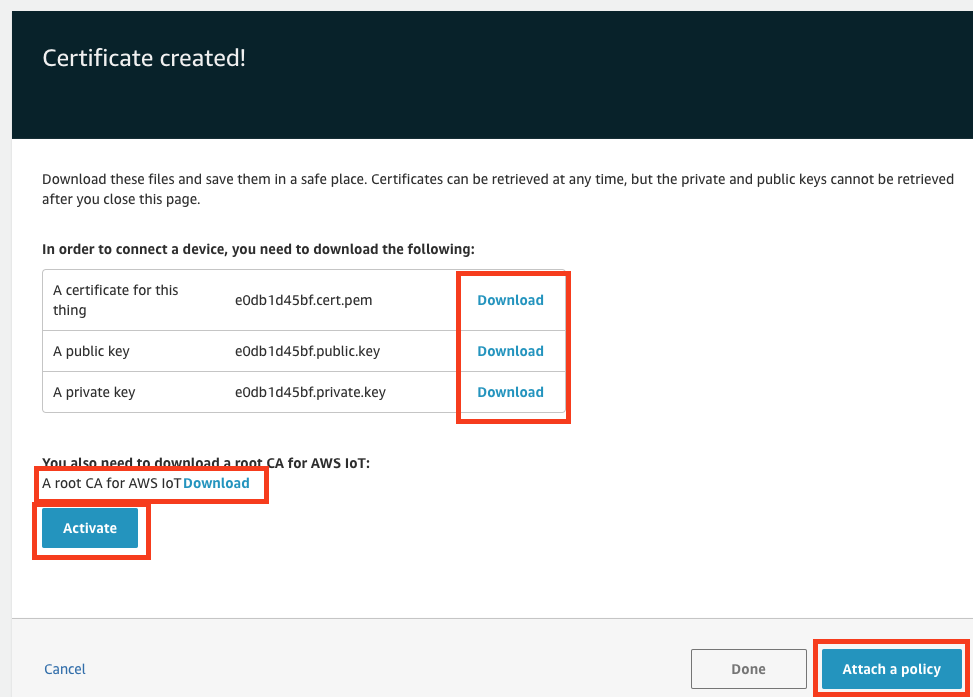Download the root CA for AWS IoT
Image resolution: width=973 pixels, height=697 pixels.
[216, 483]
